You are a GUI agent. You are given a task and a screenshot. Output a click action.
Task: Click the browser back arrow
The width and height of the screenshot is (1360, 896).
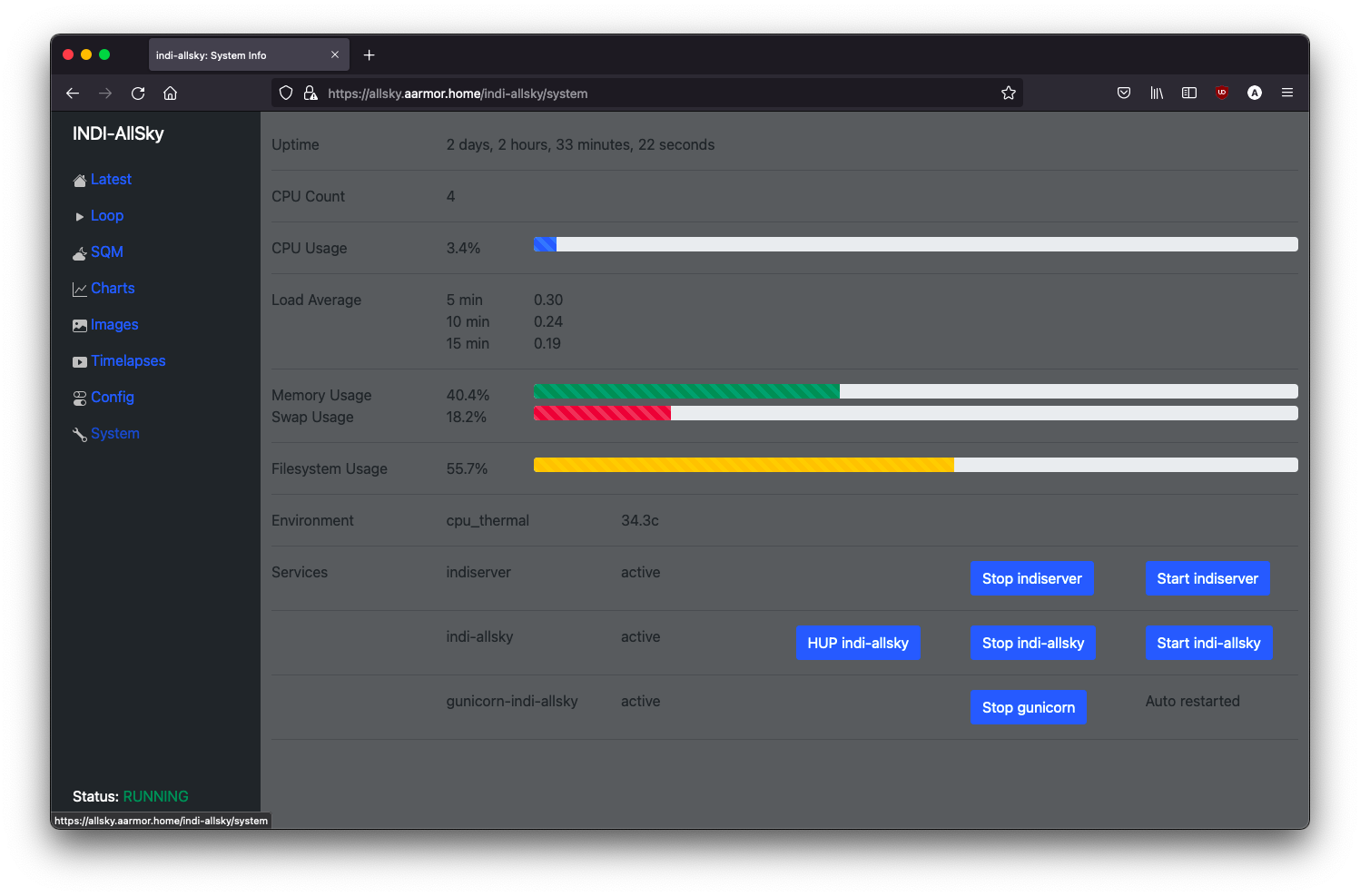73,94
